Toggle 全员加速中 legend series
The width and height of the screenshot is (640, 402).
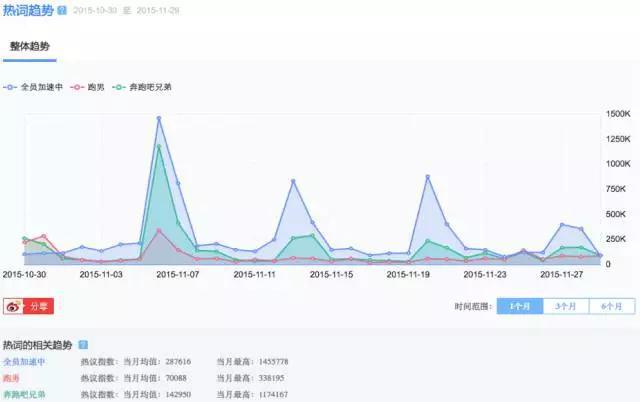tap(33, 87)
